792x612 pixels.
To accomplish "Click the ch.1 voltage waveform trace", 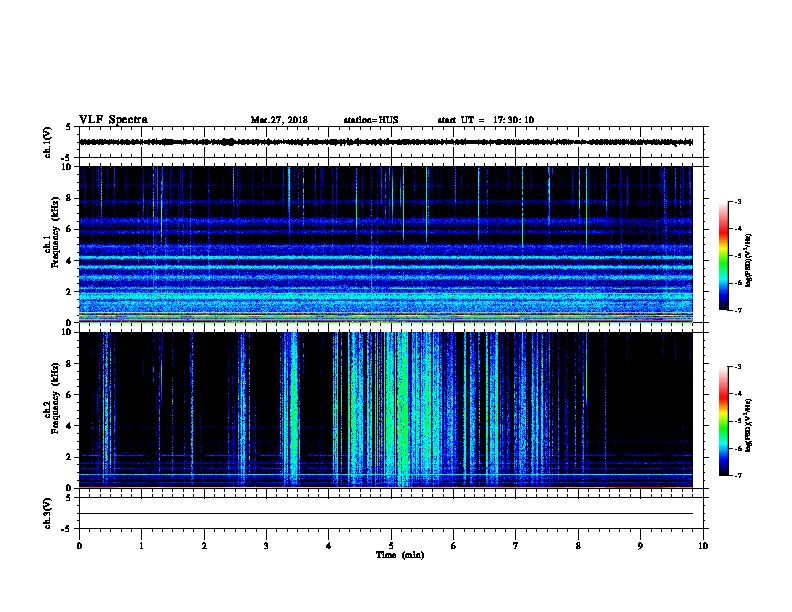I will 386,142.
